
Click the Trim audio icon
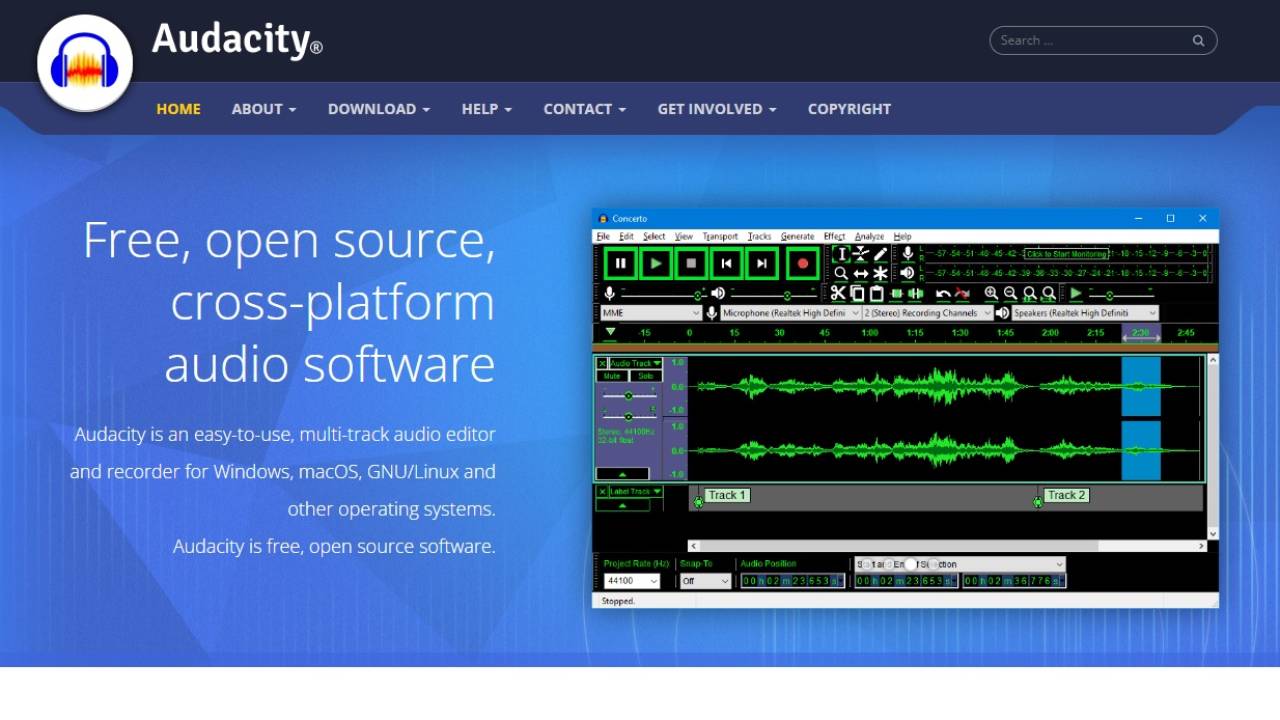(897, 293)
